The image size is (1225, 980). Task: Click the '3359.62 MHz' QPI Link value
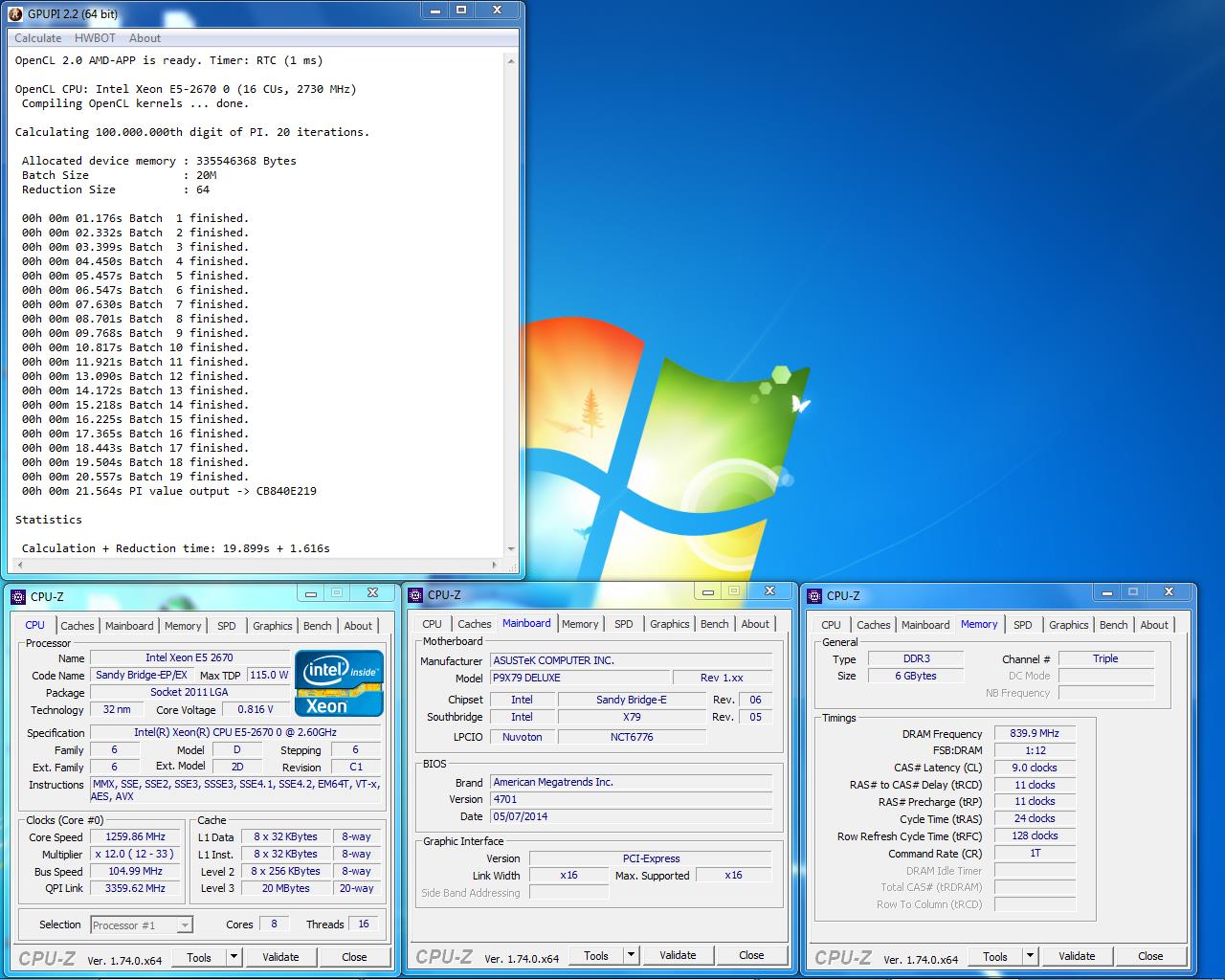point(136,889)
